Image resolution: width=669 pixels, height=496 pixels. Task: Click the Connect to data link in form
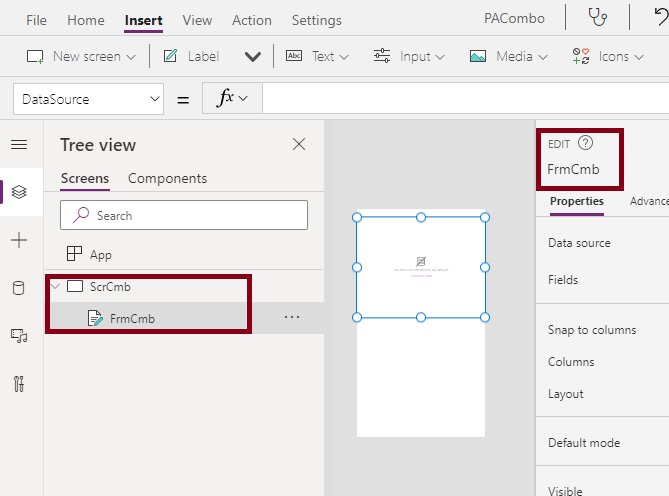421,276
